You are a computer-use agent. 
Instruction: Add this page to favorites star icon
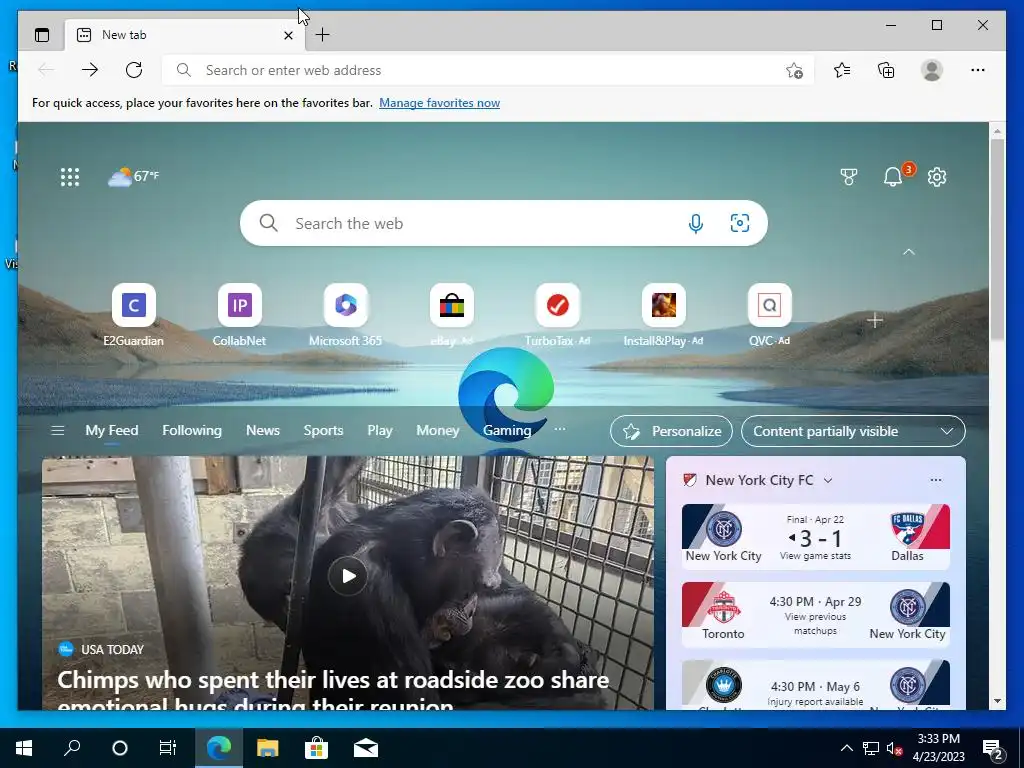coord(794,71)
